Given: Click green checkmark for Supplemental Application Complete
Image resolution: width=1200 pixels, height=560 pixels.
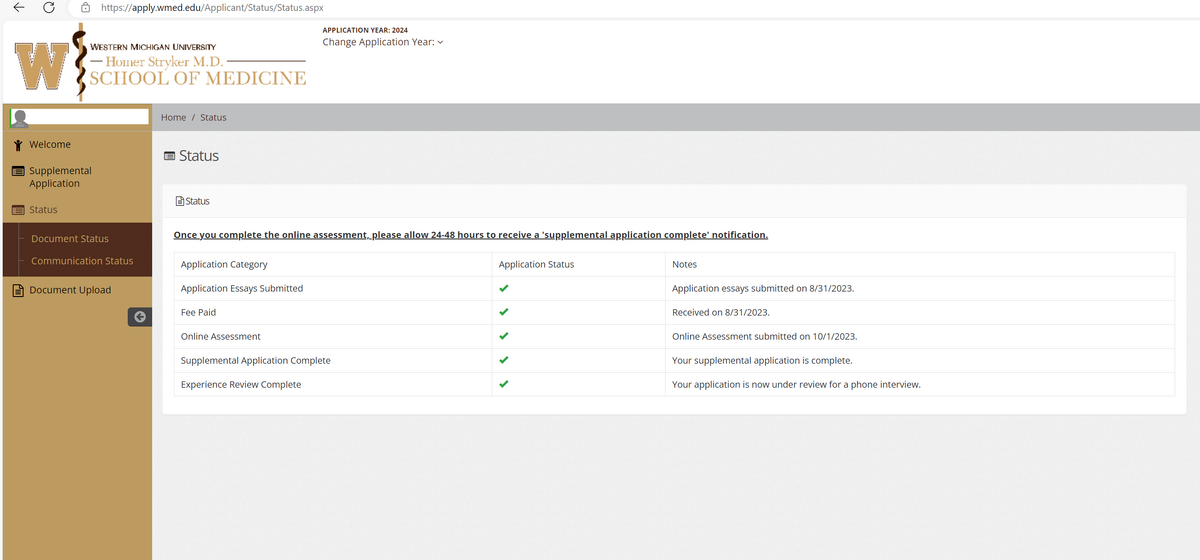Looking at the screenshot, I should point(504,360).
